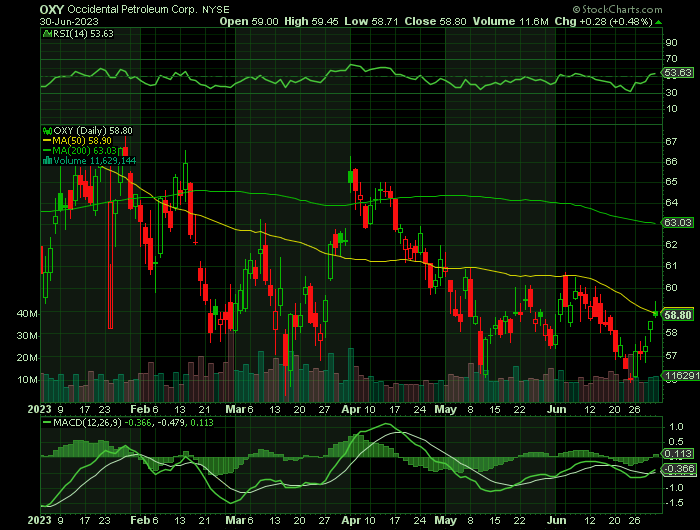Click the 63.03 MA(200) tag on the price axis
Viewport: 700px width, 530px height.
click(678, 222)
